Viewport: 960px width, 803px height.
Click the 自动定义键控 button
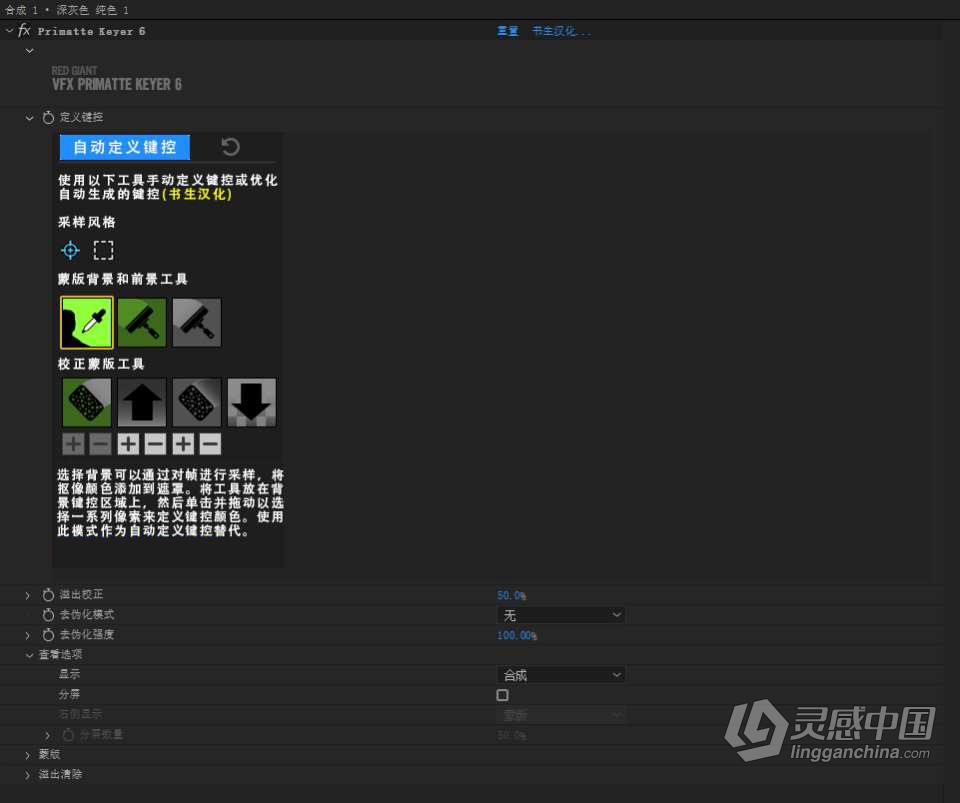tap(125, 147)
